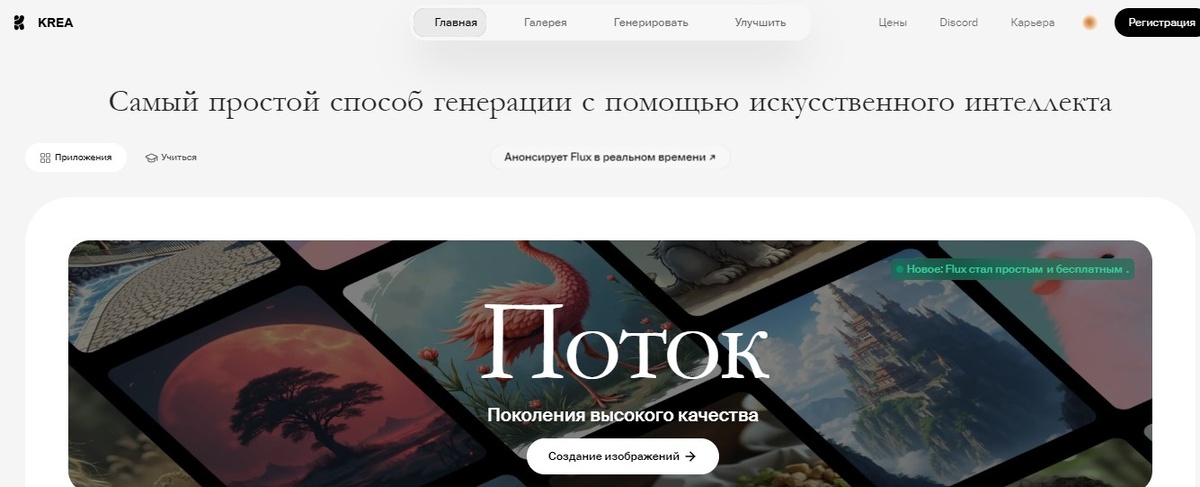Click the green dot in the Новое badge
1200x487 pixels.
899,269
